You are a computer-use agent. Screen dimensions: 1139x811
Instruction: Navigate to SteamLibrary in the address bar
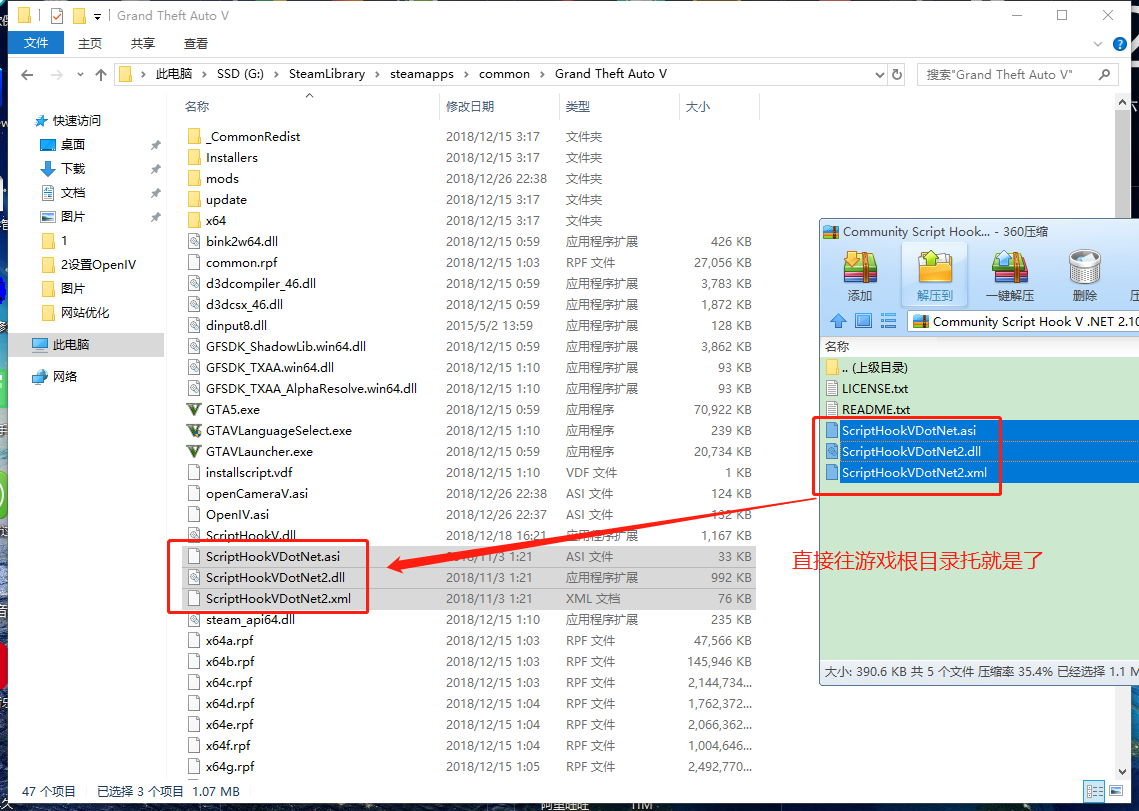click(327, 74)
